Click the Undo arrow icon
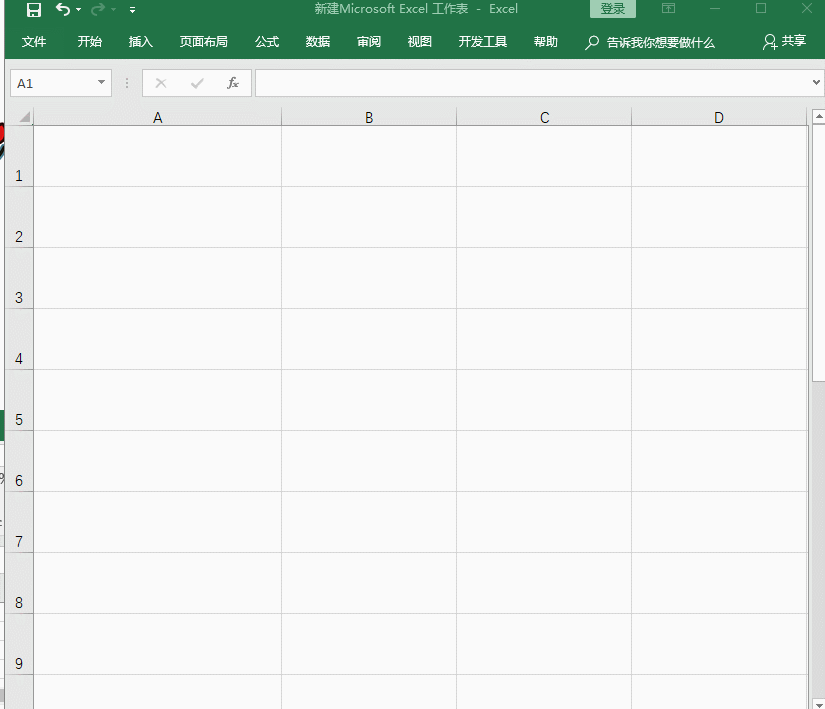The image size is (825, 709). 63,9
